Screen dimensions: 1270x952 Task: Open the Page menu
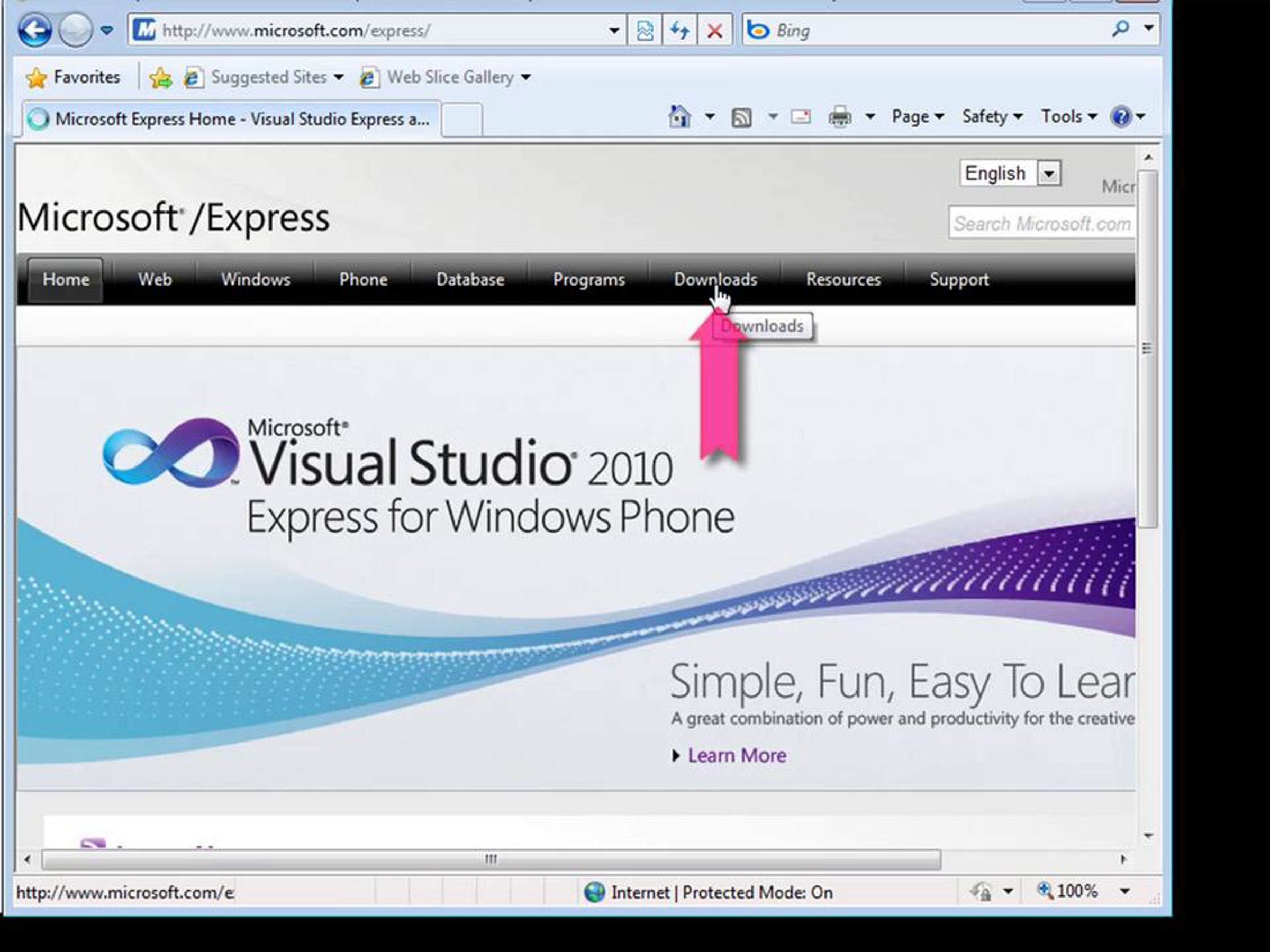pos(918,117)
